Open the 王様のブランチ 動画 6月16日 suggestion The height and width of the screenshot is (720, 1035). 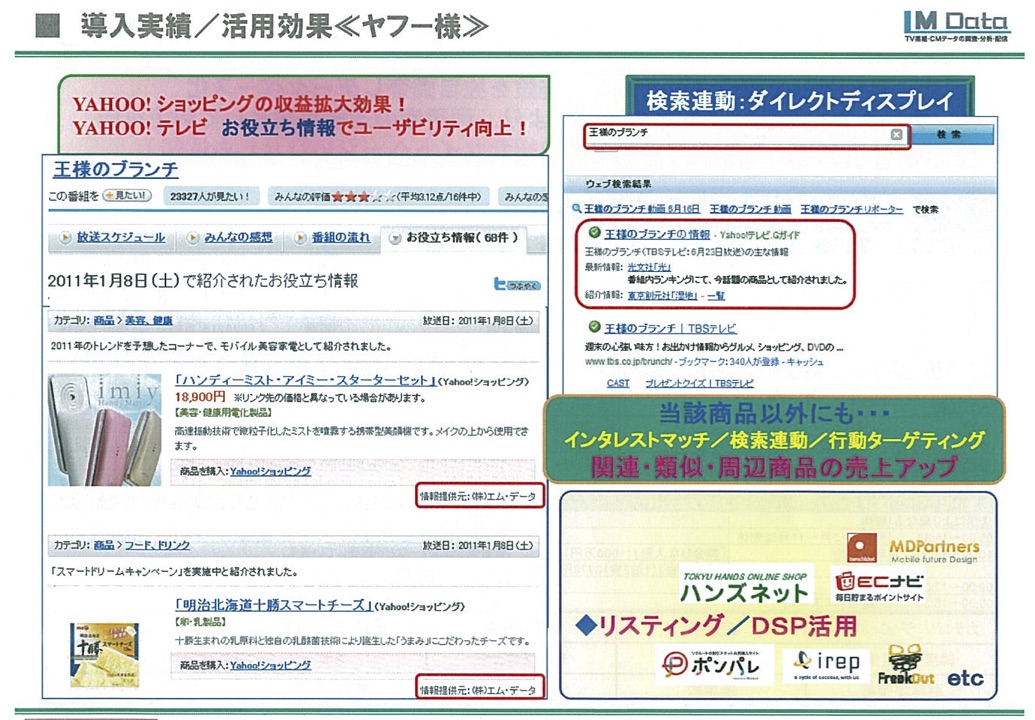tap(642, 209)
